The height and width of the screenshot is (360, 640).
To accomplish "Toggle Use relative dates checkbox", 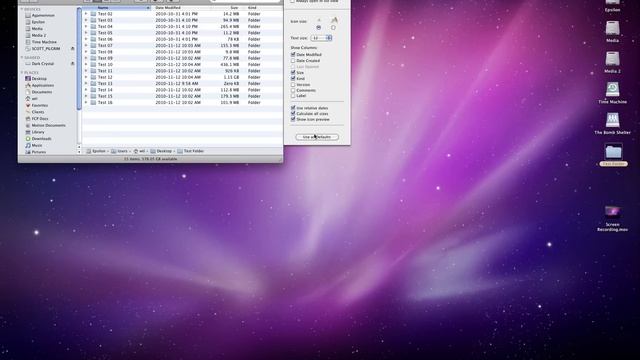I will (x=293, y=108).
